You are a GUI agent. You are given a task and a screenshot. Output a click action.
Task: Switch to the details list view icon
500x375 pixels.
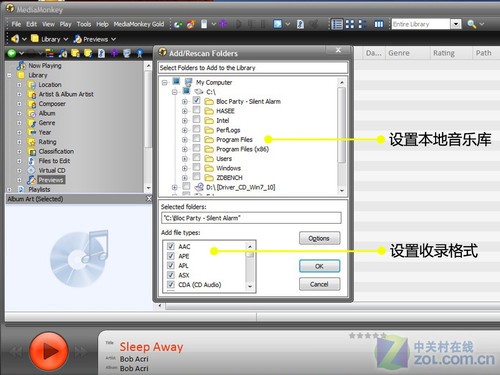pos(337,24)
